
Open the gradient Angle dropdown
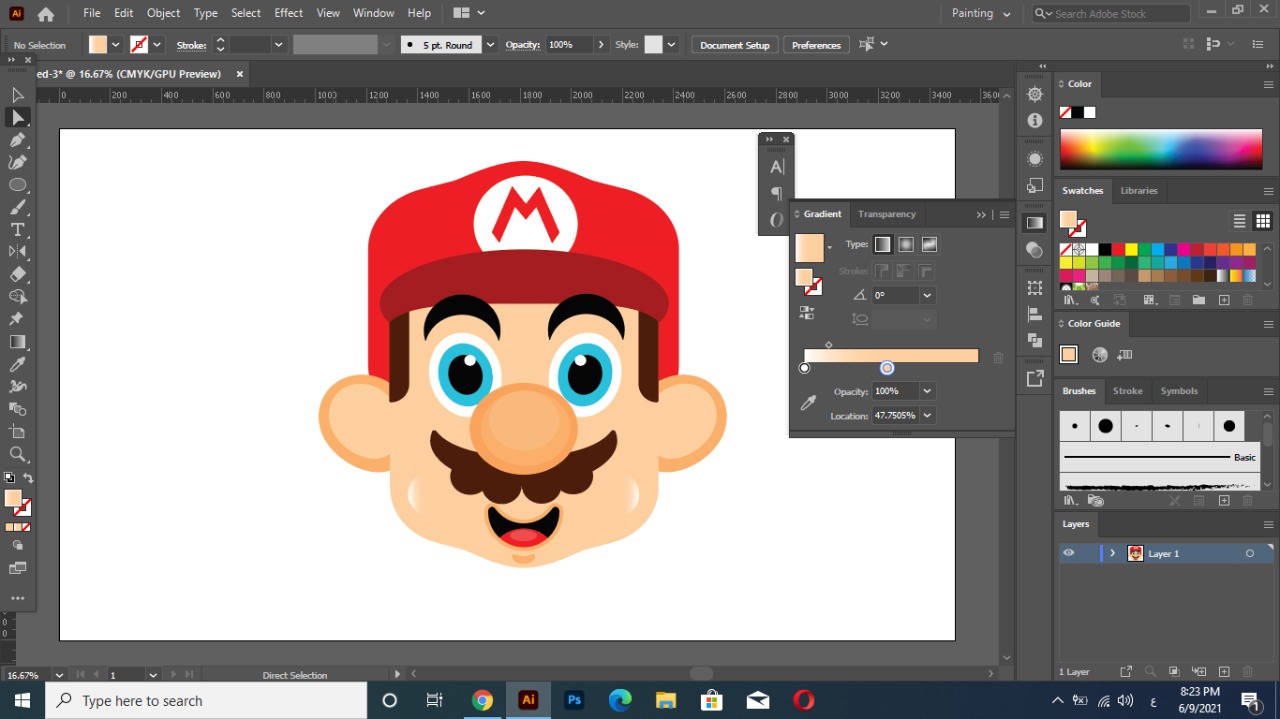927,295
